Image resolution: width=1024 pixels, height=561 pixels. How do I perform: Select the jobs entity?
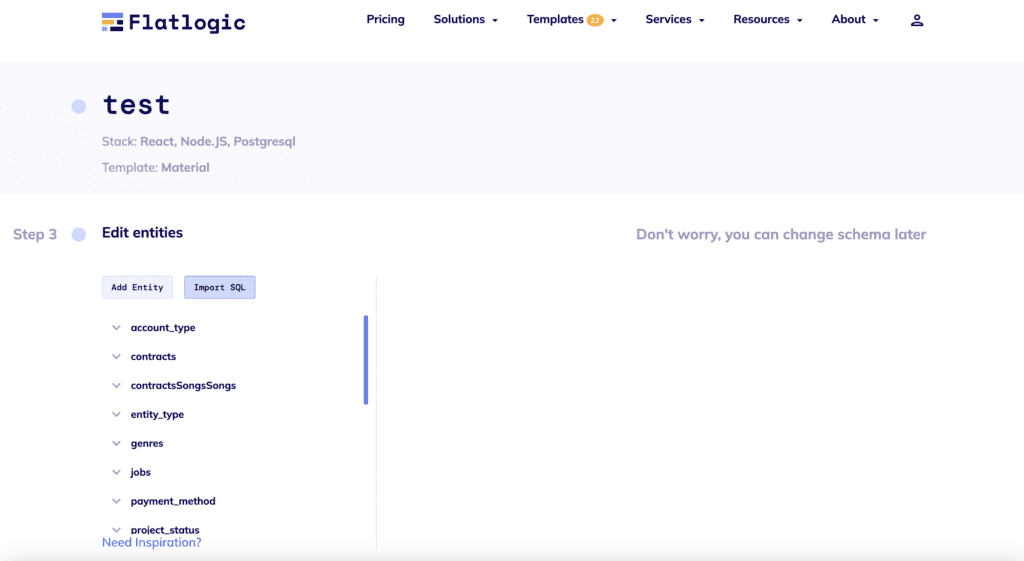(x=140, y=472)
